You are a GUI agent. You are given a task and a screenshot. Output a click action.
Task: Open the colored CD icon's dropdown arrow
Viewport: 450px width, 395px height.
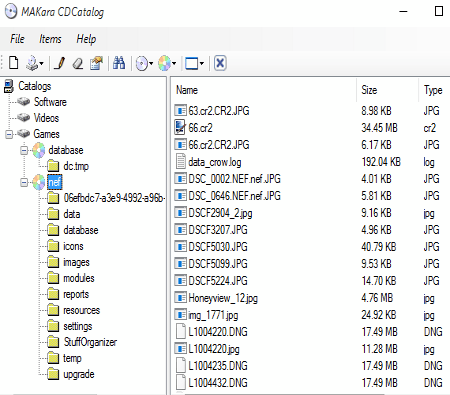[174, 63]
